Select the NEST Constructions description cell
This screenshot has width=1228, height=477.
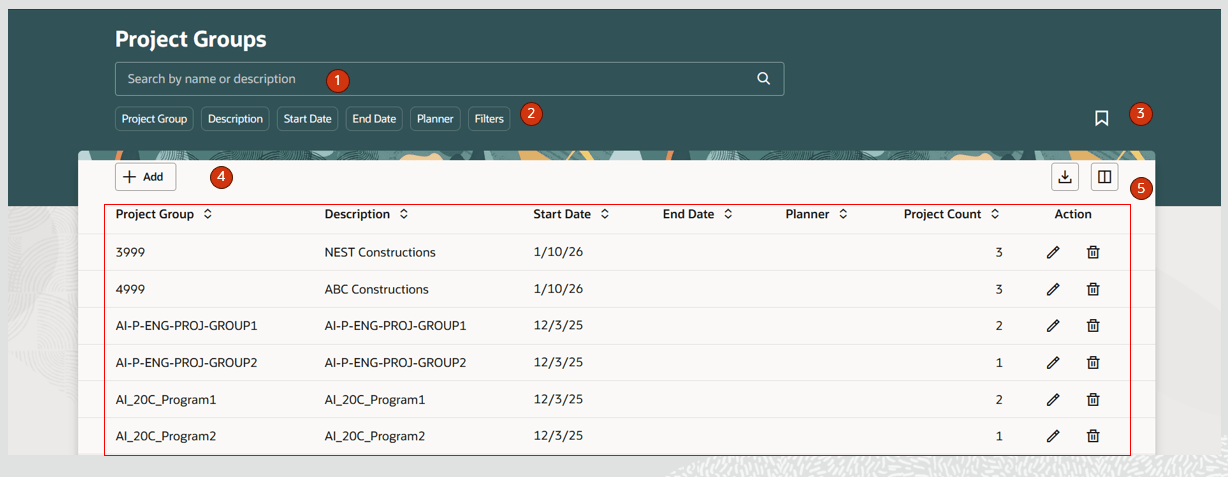[x=380, y=252]
